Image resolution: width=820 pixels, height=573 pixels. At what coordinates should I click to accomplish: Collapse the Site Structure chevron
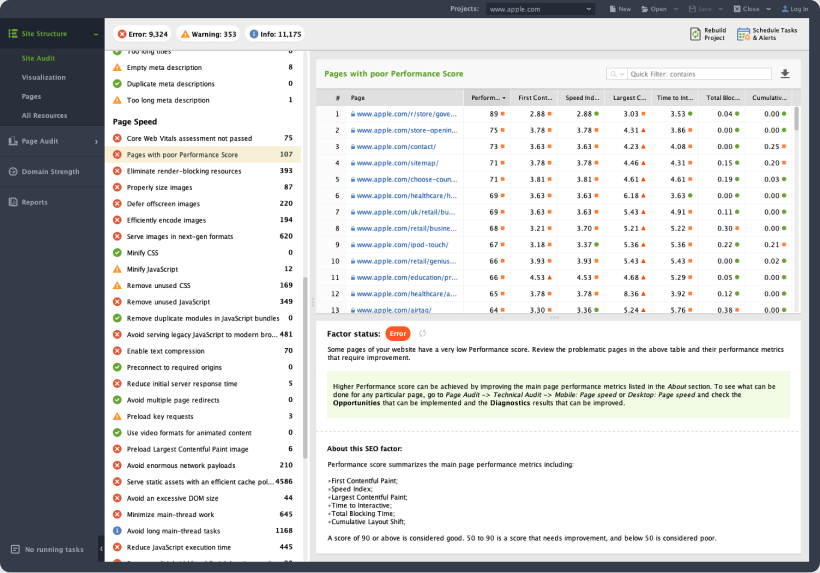[96, 34]
